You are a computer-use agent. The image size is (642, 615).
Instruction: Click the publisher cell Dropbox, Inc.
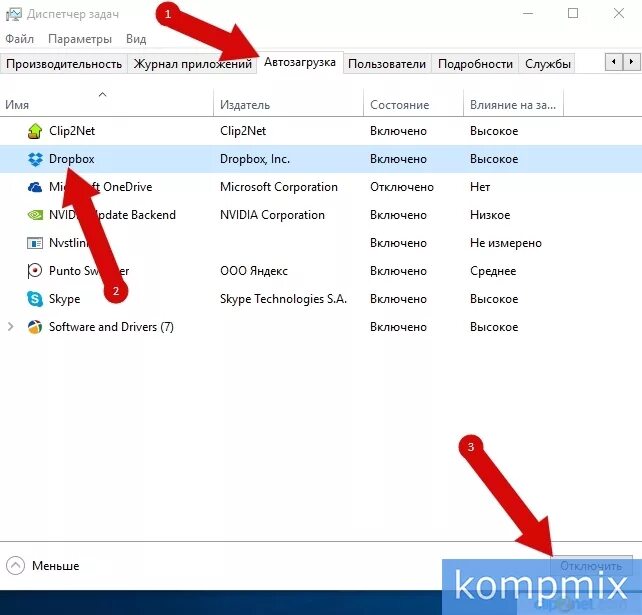click(255, 159)
